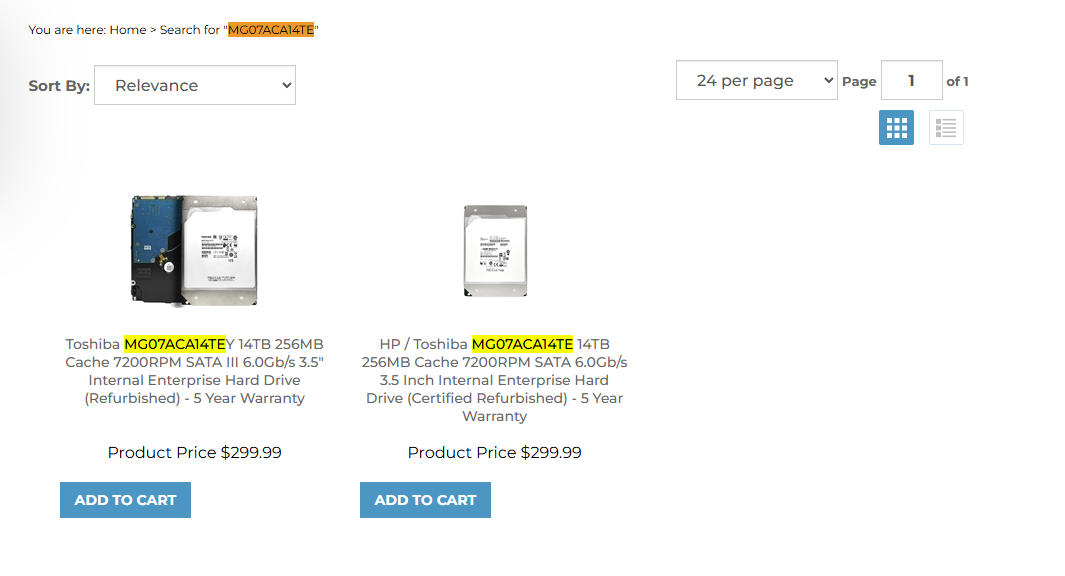Open the Toshiba MG07ACA14TEY Refurbished product title
This screenshot has height=576, width=1065.
195,371
